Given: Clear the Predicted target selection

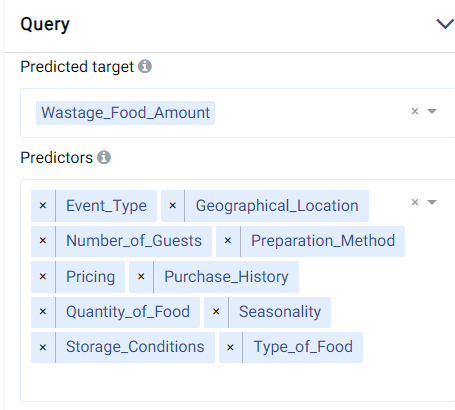Looking at the screenshot, I should point(415,111).
